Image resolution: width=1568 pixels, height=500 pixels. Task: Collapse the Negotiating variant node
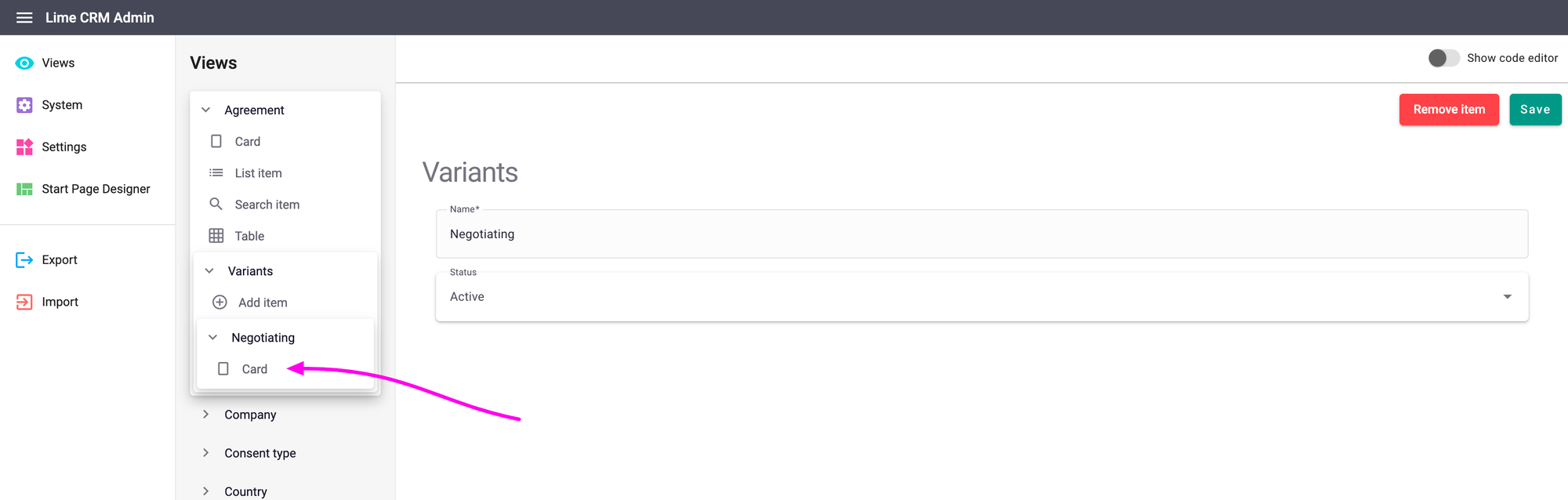pyautogui.click(x=212, y=338)
